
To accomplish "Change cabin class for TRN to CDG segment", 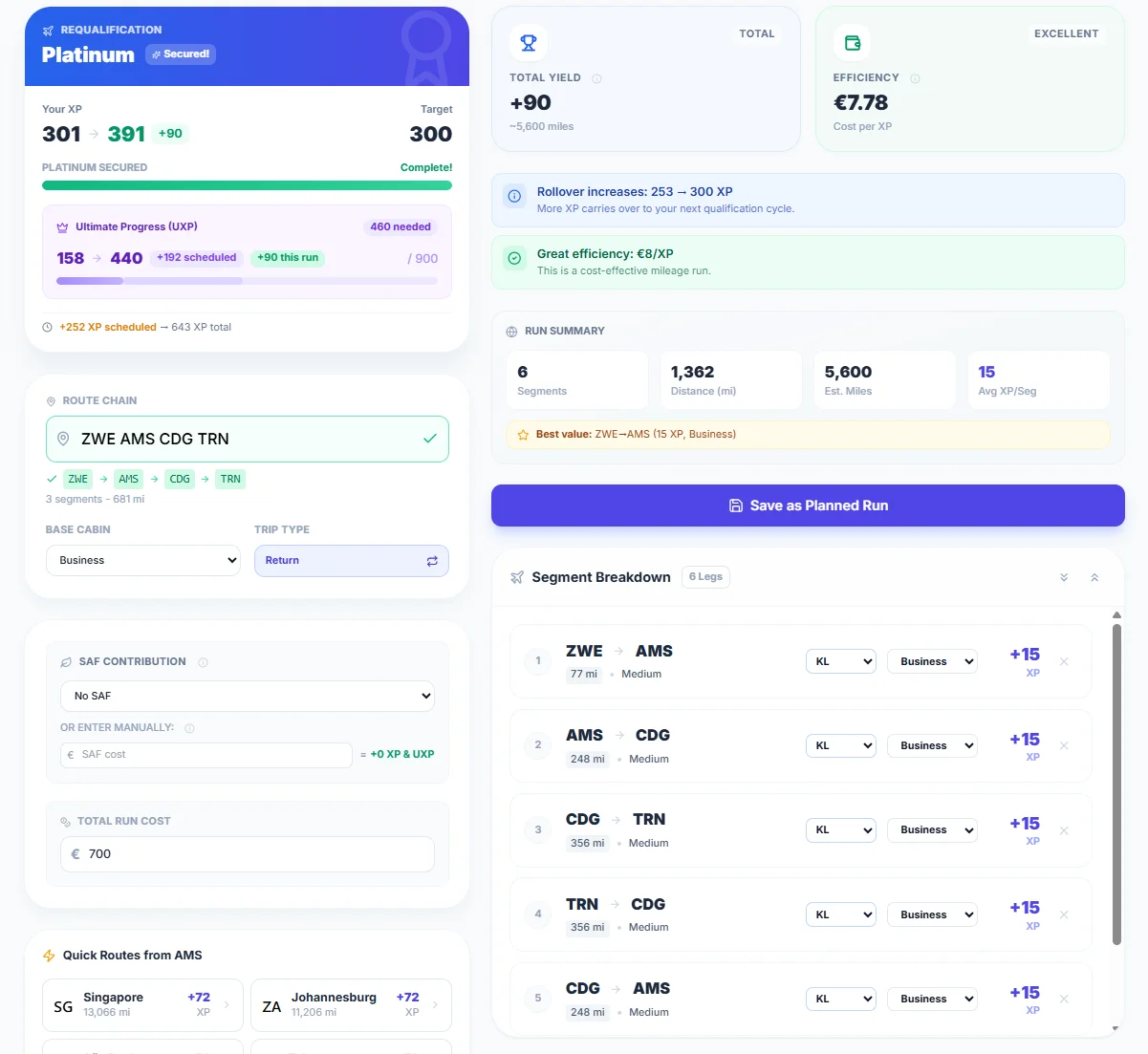I will click(932, 914).
